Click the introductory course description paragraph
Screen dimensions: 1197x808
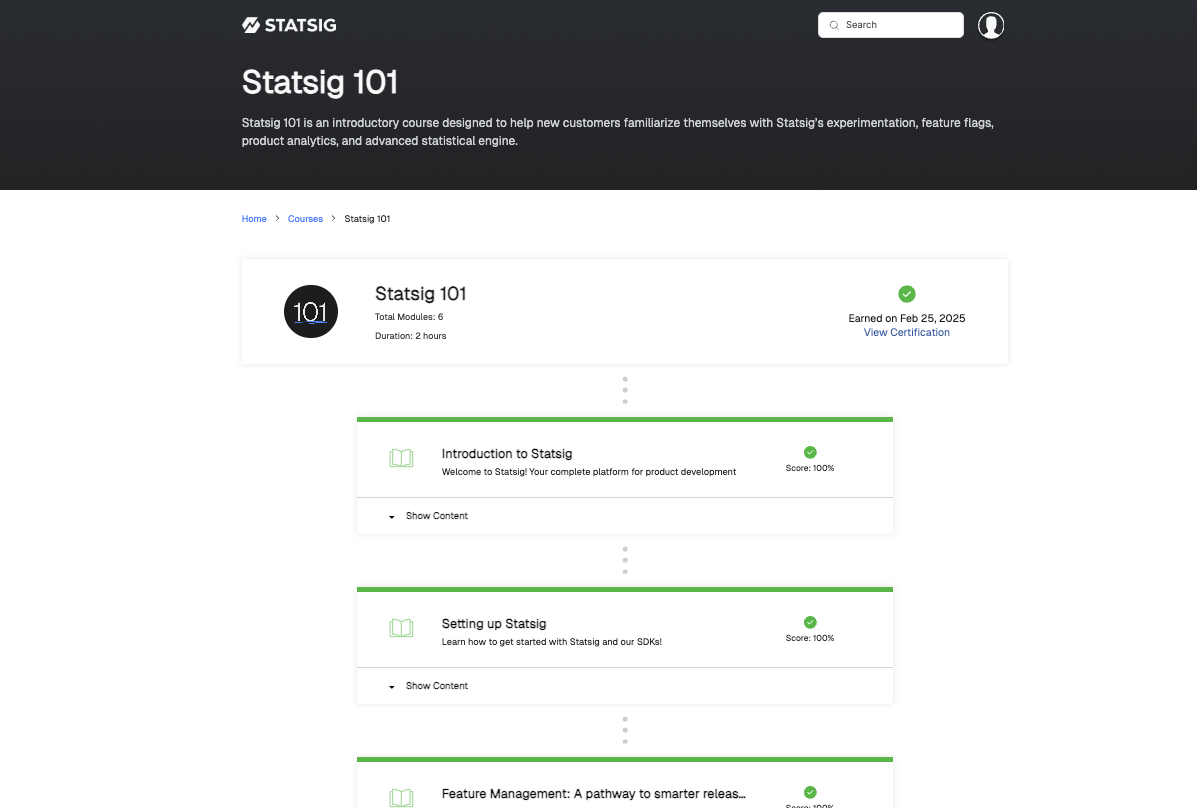pyautogui.click(x=618, y=131)
